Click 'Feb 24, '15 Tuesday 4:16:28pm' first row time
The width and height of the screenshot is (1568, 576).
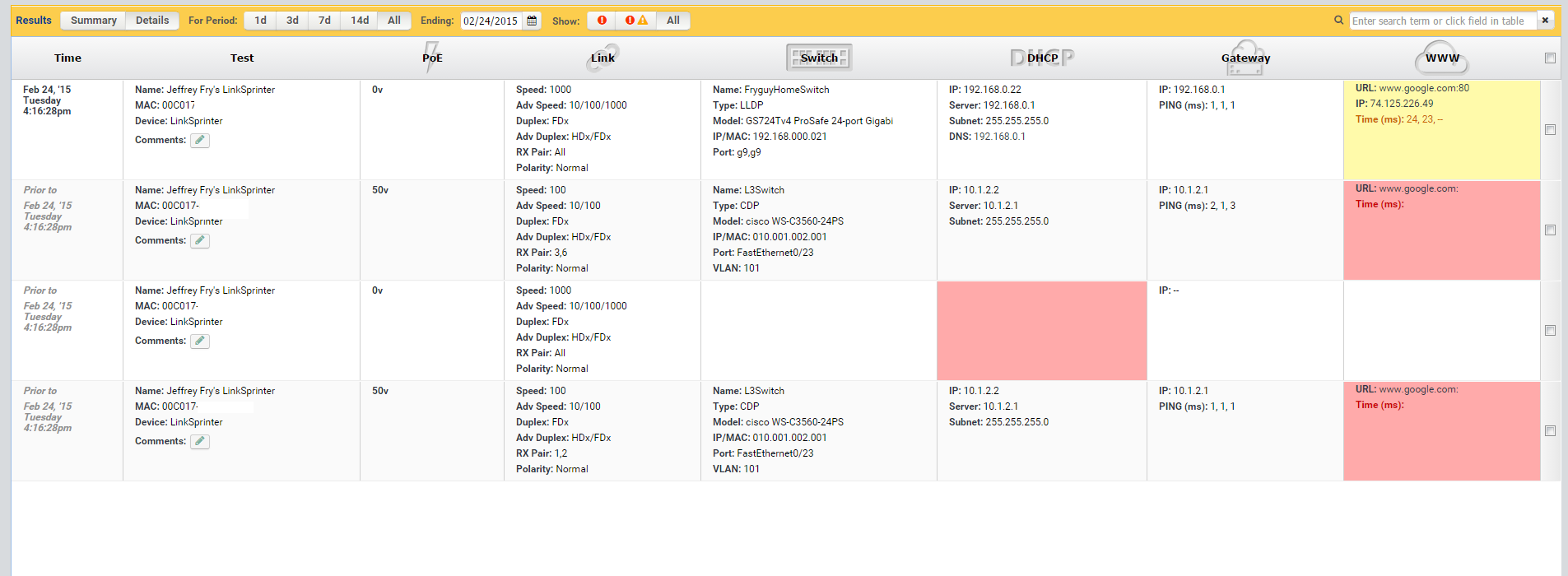47,100
